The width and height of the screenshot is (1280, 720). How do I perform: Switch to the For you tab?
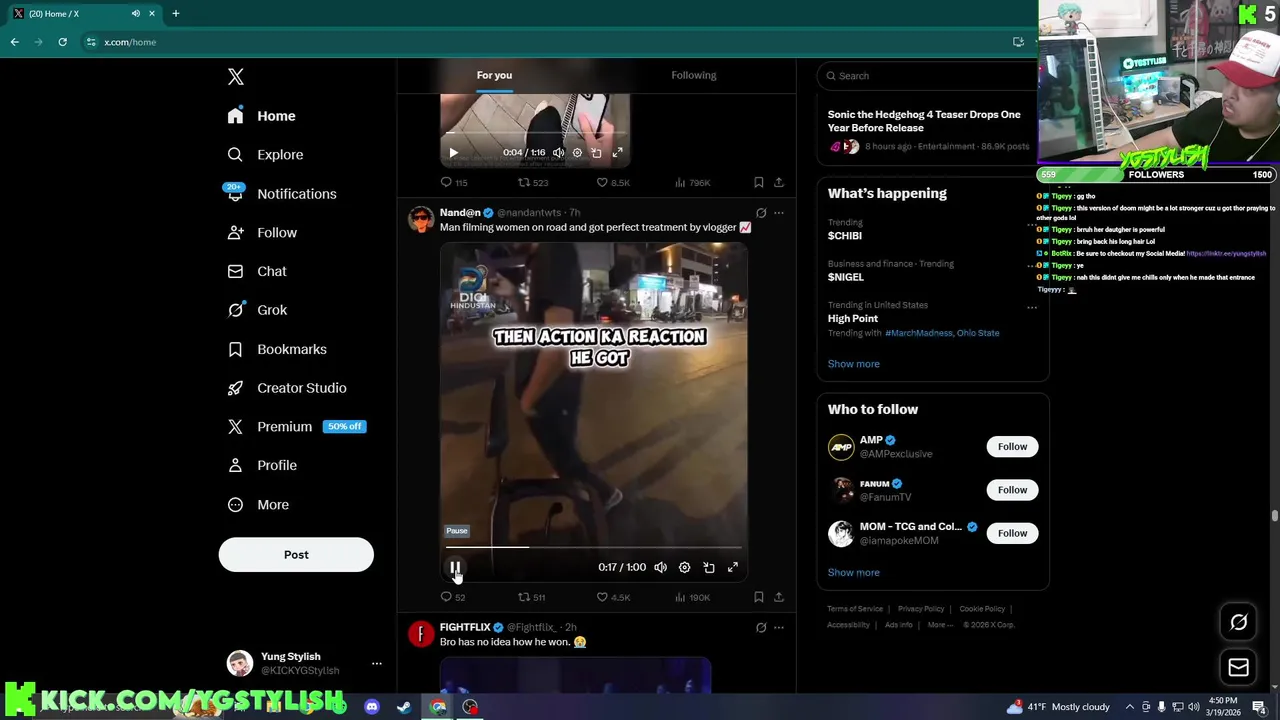(x=494, y=75)
